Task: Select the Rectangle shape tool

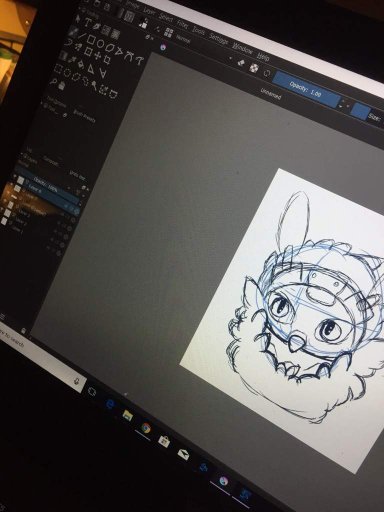Action: click(91, 40)
